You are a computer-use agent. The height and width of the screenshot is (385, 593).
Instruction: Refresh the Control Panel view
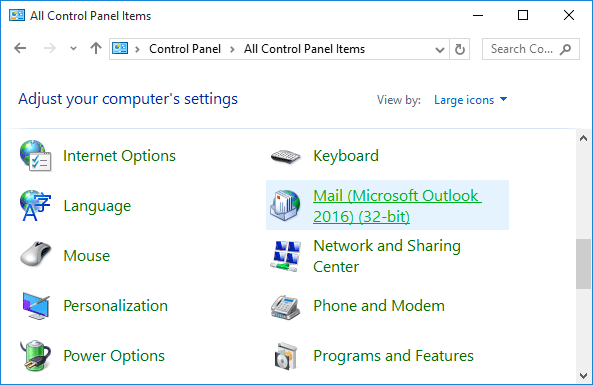pos(459,49)
